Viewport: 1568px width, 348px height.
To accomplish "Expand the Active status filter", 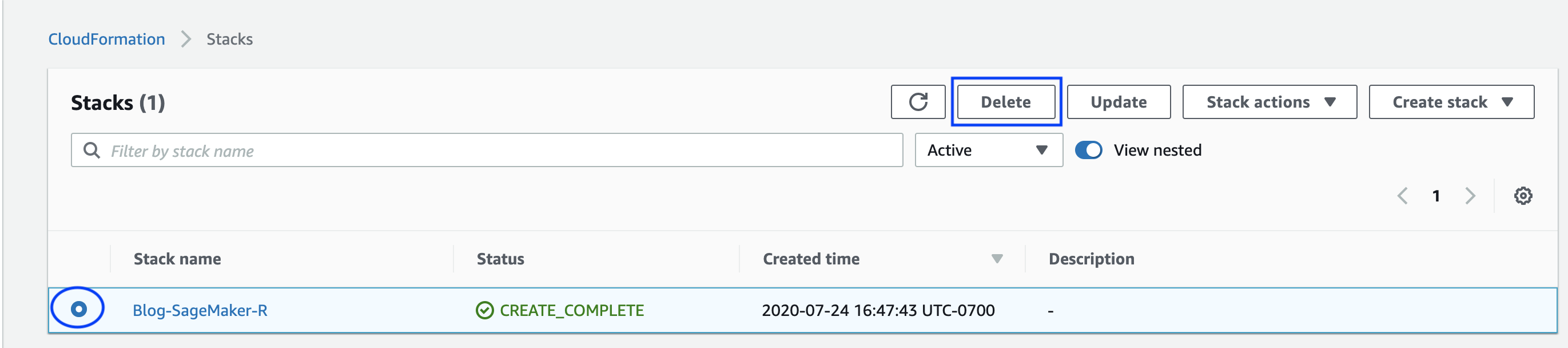I will pos(989,150).
